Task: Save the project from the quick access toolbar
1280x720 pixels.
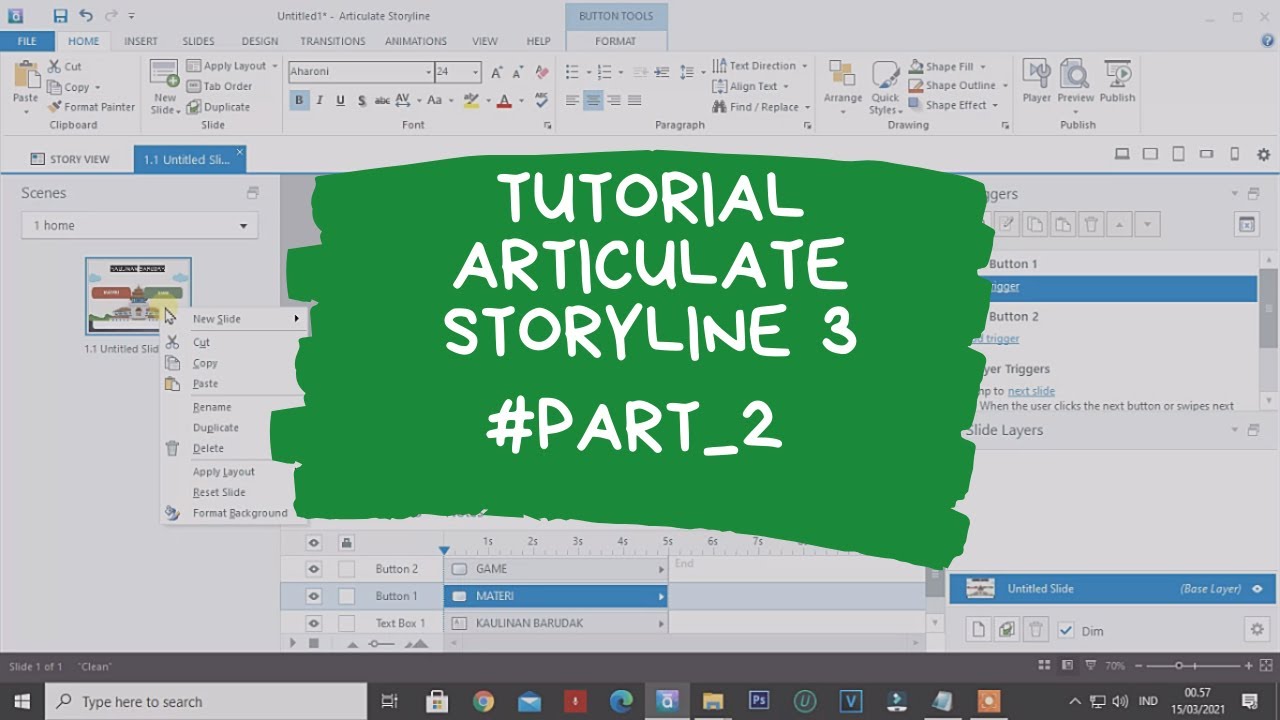Action: (60, 16)
